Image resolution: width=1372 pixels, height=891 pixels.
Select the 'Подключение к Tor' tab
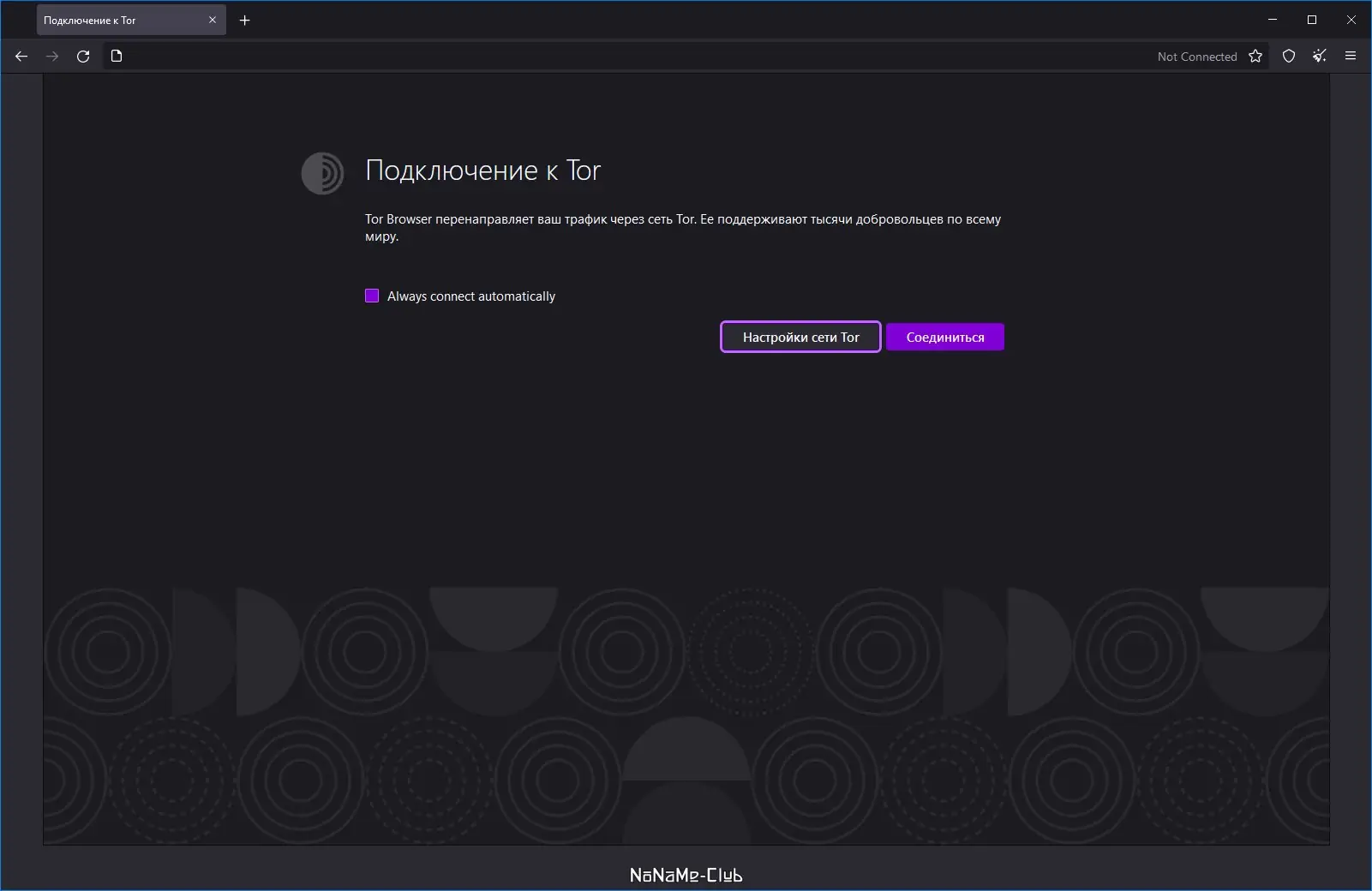[131, 21]
